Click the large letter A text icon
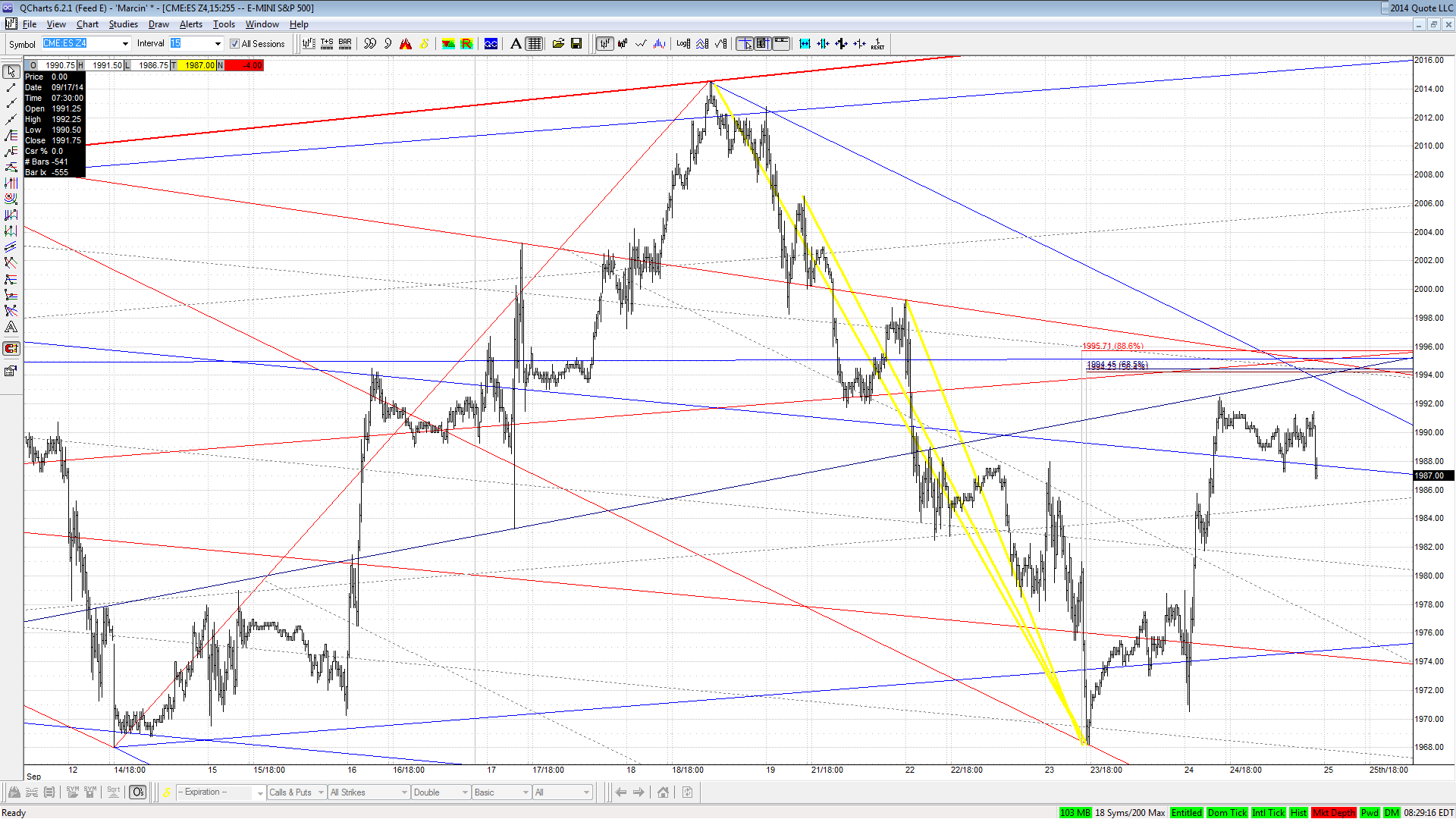This screenshot has height=819, width=1456. (x=516, y=44)
